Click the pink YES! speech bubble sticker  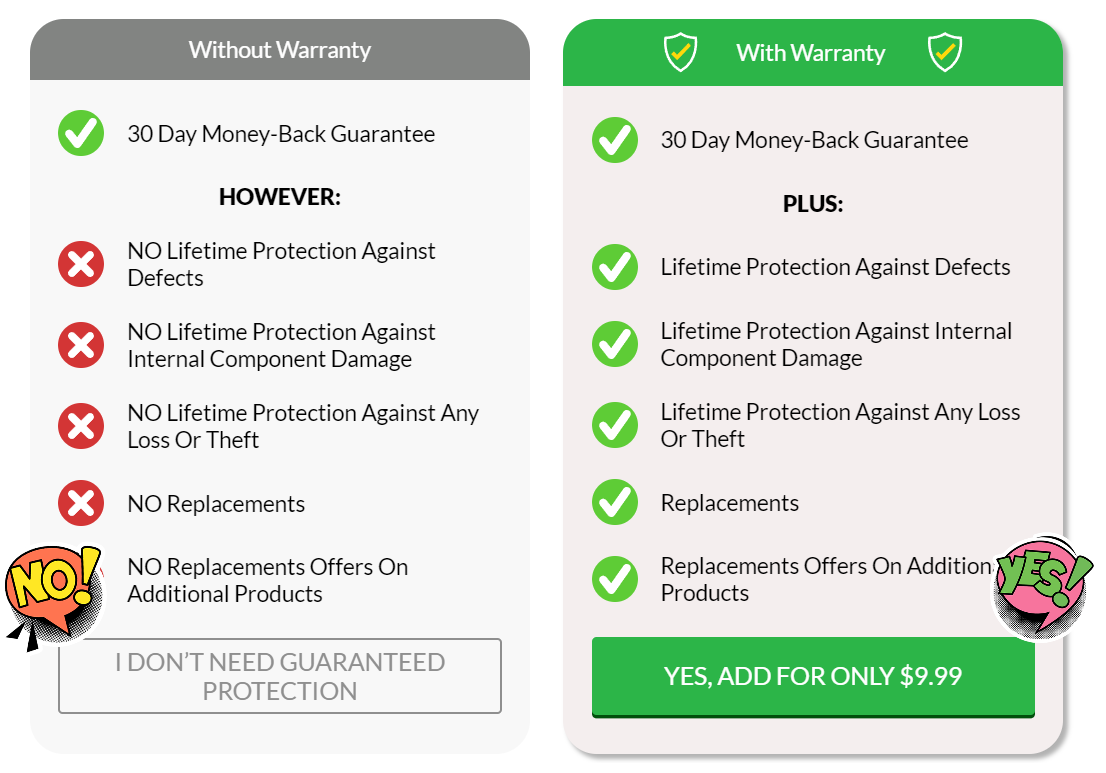(x=1043, y=585)
